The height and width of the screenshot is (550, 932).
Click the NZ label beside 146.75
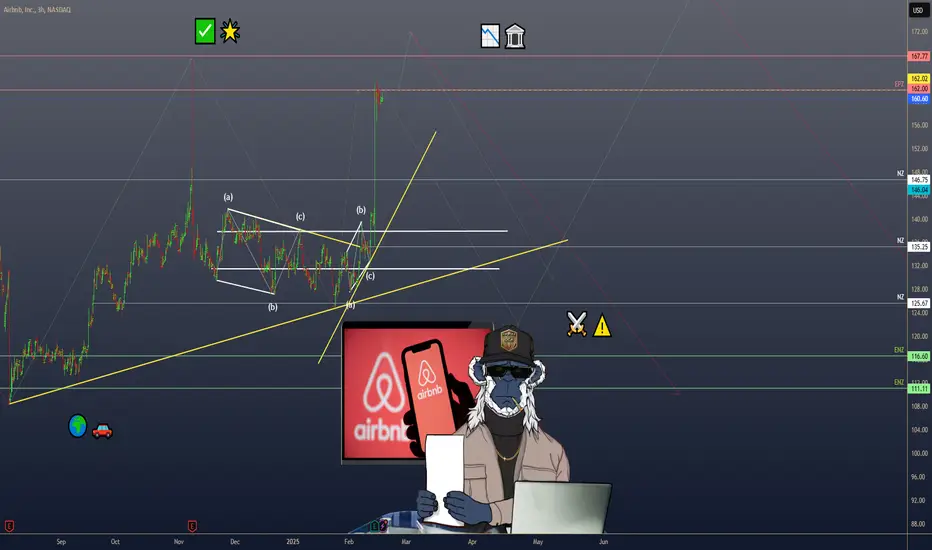[900, 174]
